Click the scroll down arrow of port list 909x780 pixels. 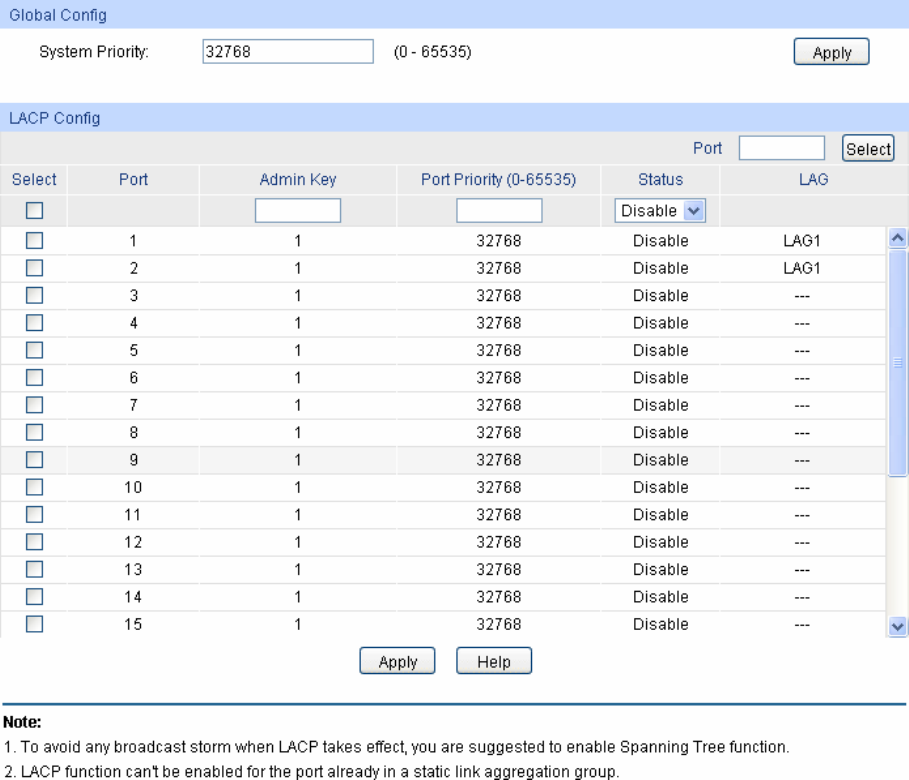point(897,626)
